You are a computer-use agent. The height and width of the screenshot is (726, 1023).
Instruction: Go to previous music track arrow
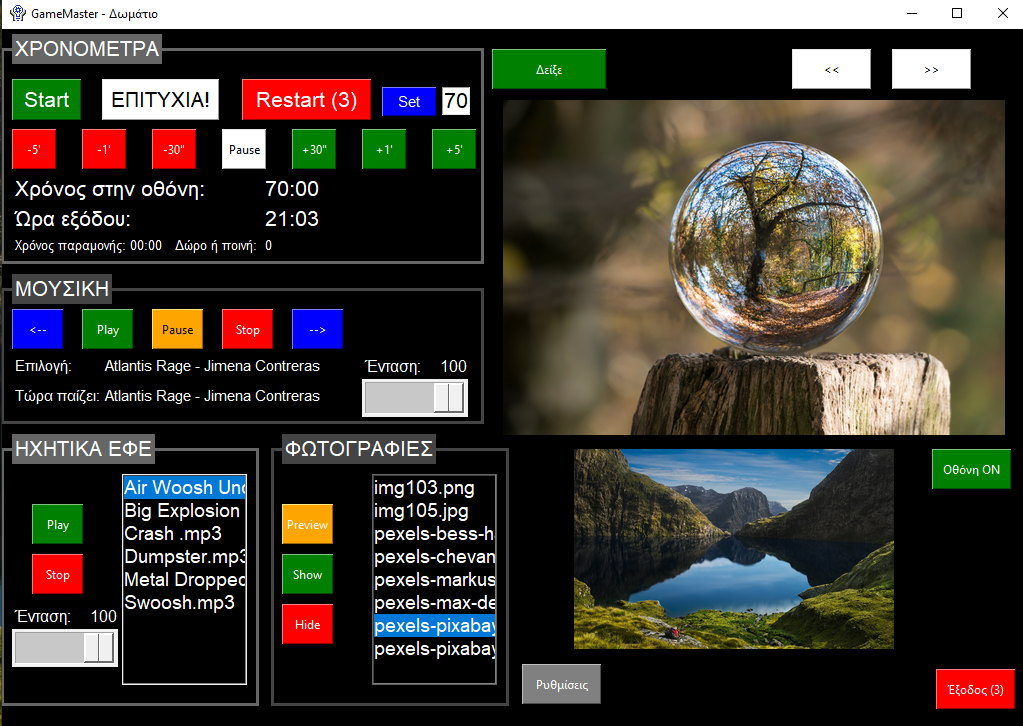pyautogui.click(x=37, y=329)
